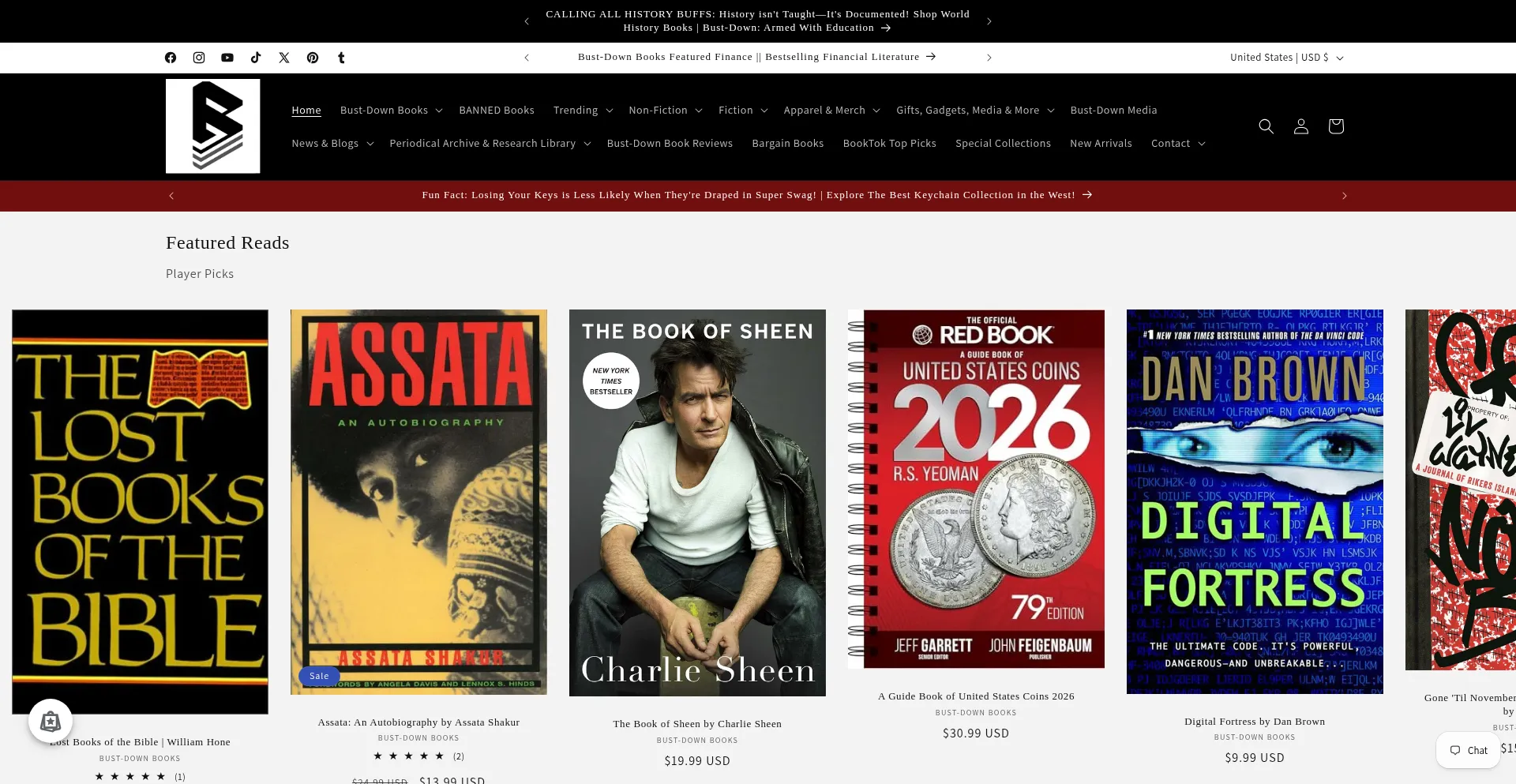Open Bust-Down Media page

(x=1113, y=111)
